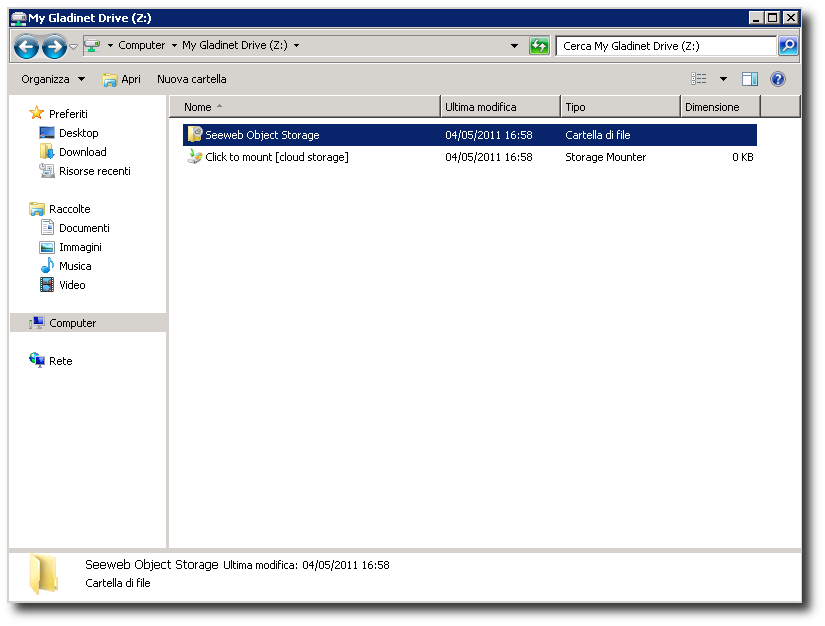Open Musica library
This screenshot has width=825, height=626.
(x=75, y=266)
